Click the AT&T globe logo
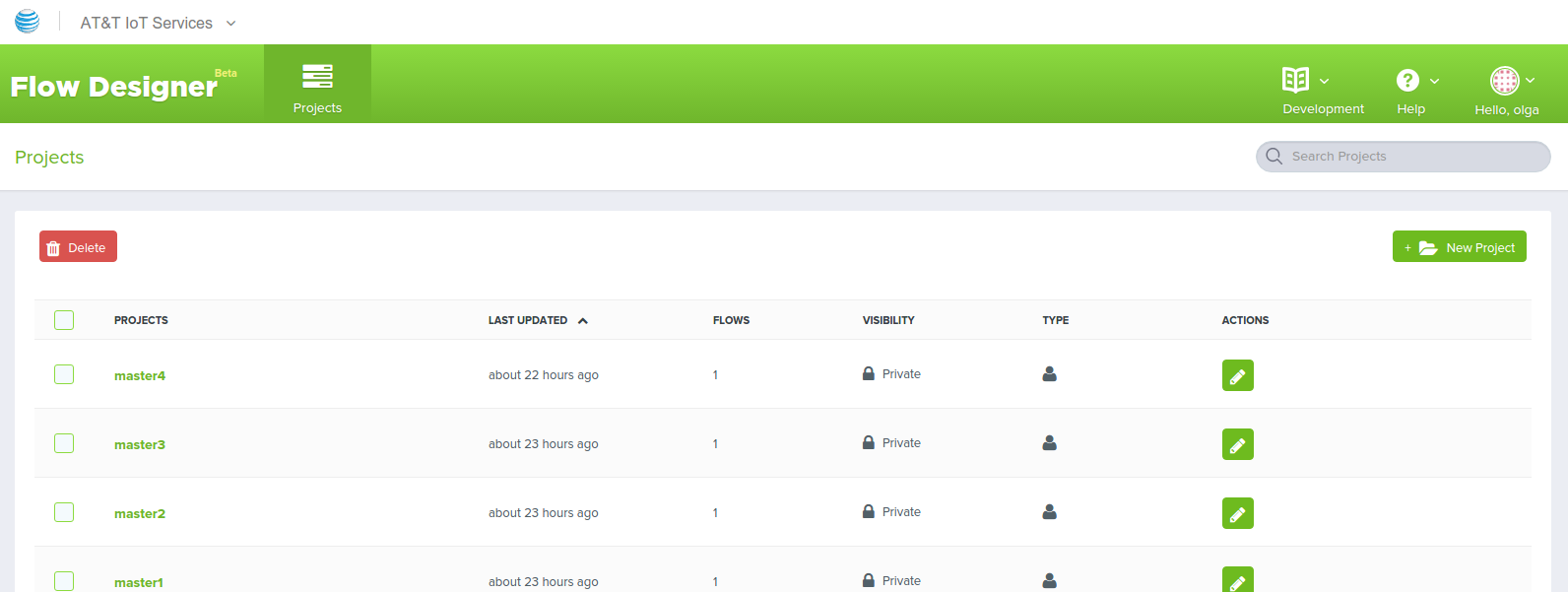Viewport: 1568px width, 592px height. point(28,21)
